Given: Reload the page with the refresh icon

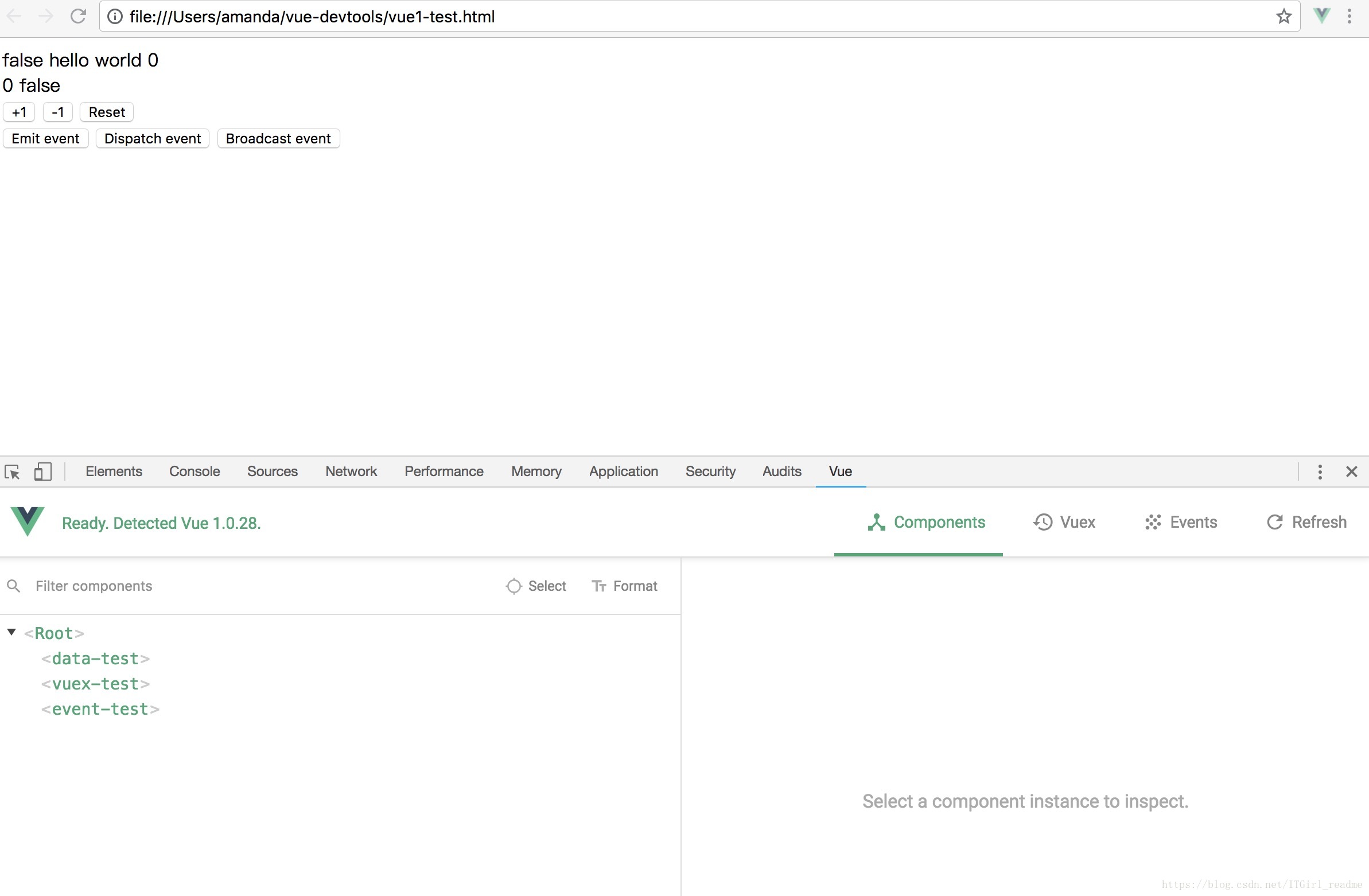Looking at the screenshot, I should coord(78,16).
